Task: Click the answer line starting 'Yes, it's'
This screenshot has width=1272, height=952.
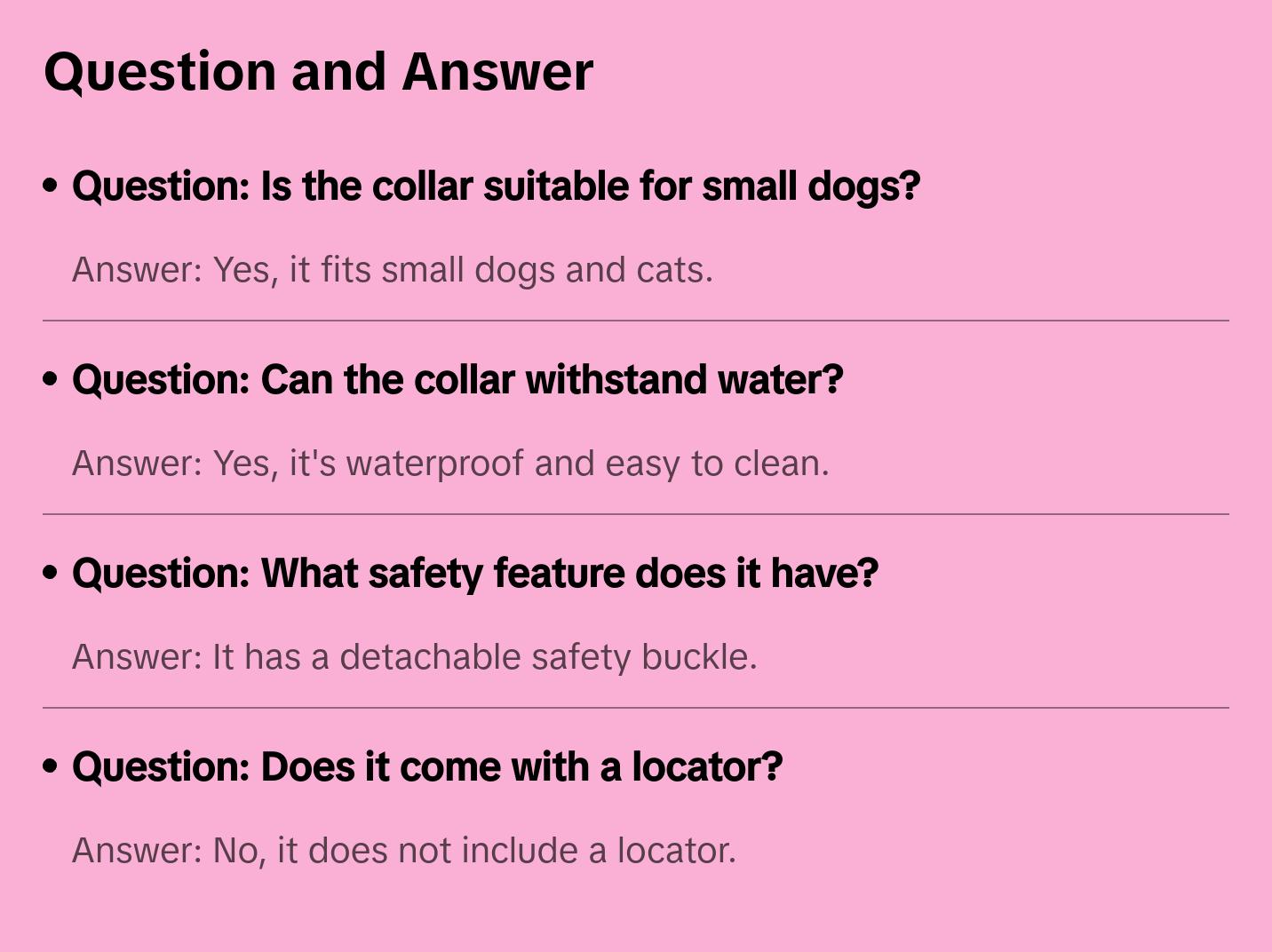Action: (449, 464)
